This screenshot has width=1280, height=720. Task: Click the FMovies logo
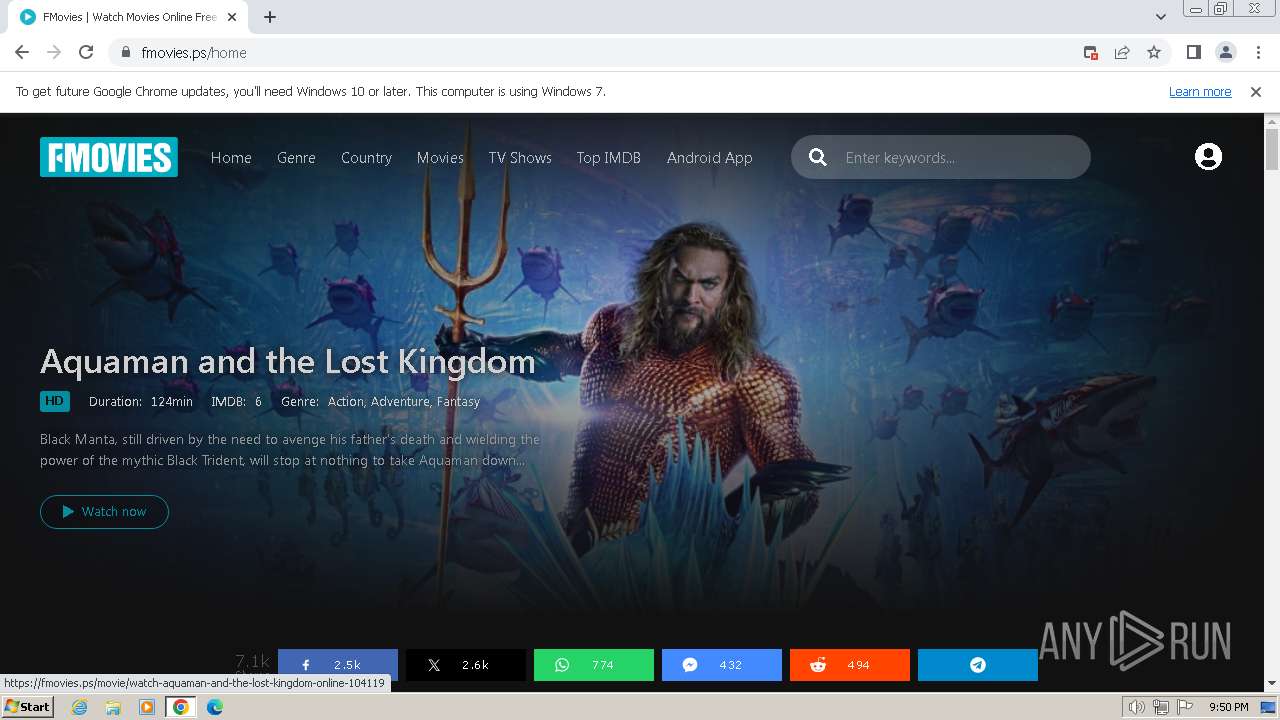coord(109,157)
